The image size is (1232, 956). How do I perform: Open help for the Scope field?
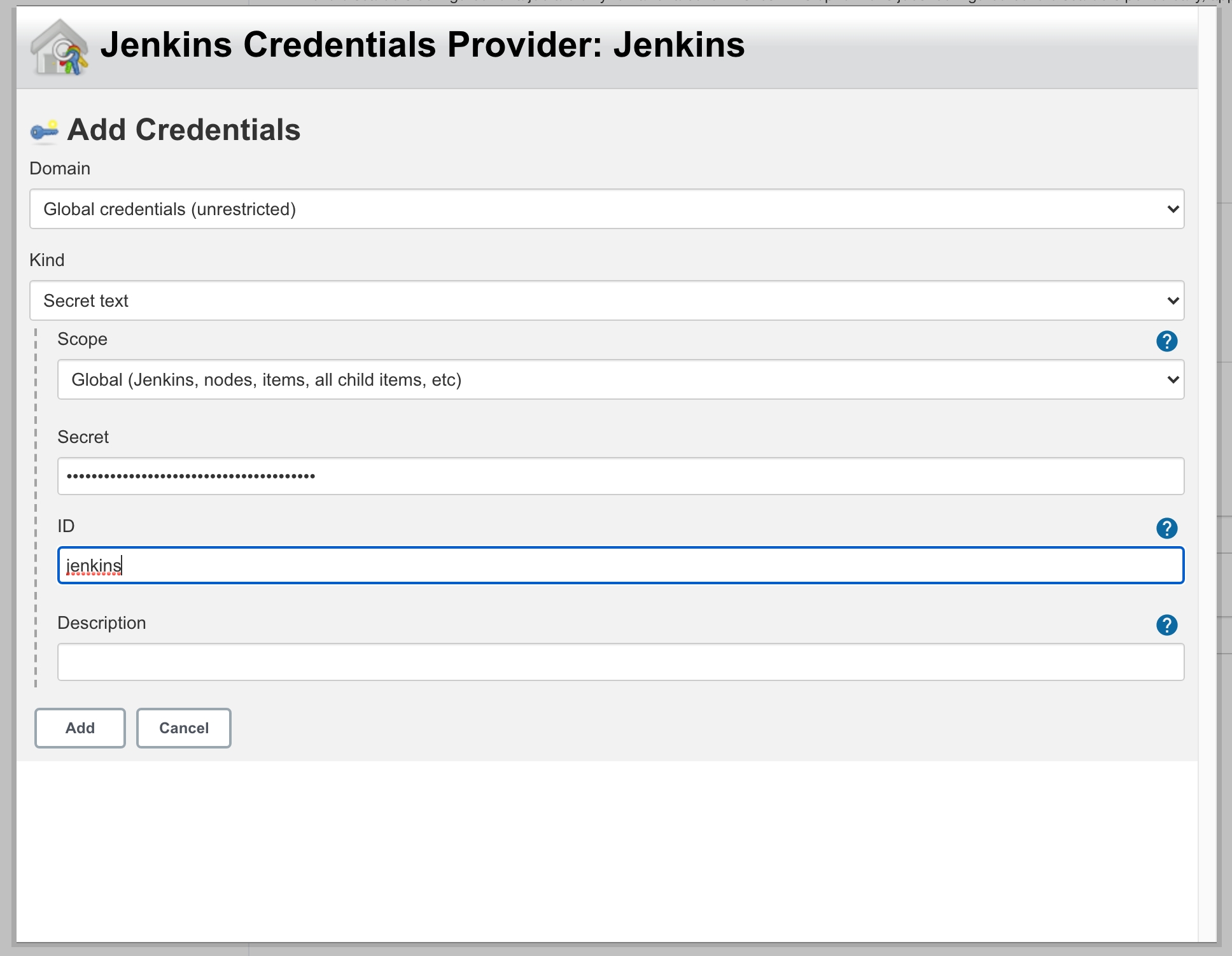pos(1166,341)
